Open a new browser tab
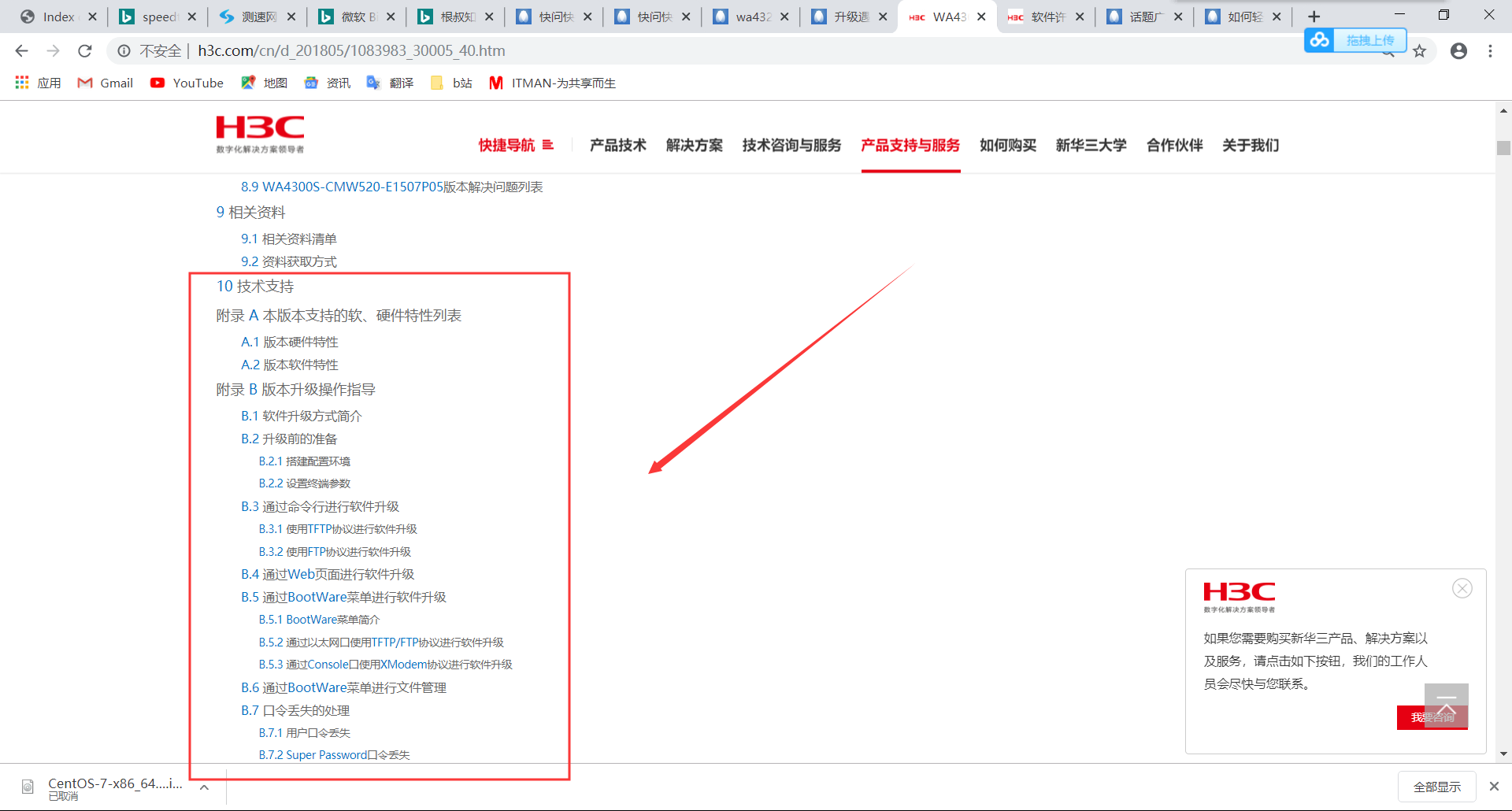Viewport: 1512px width, 811px height. click(x=1314, y=17)
